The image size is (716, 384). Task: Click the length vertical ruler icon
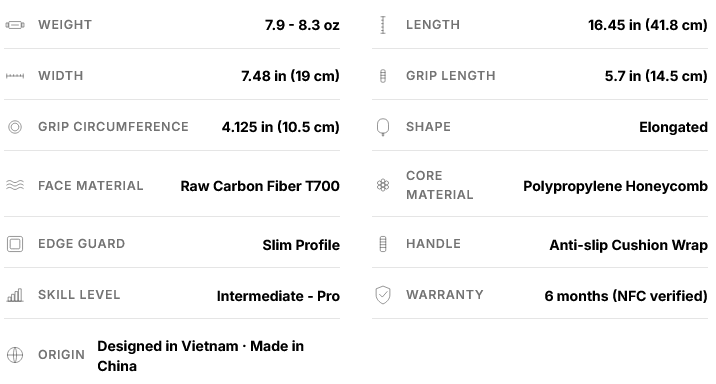point(383,25)
